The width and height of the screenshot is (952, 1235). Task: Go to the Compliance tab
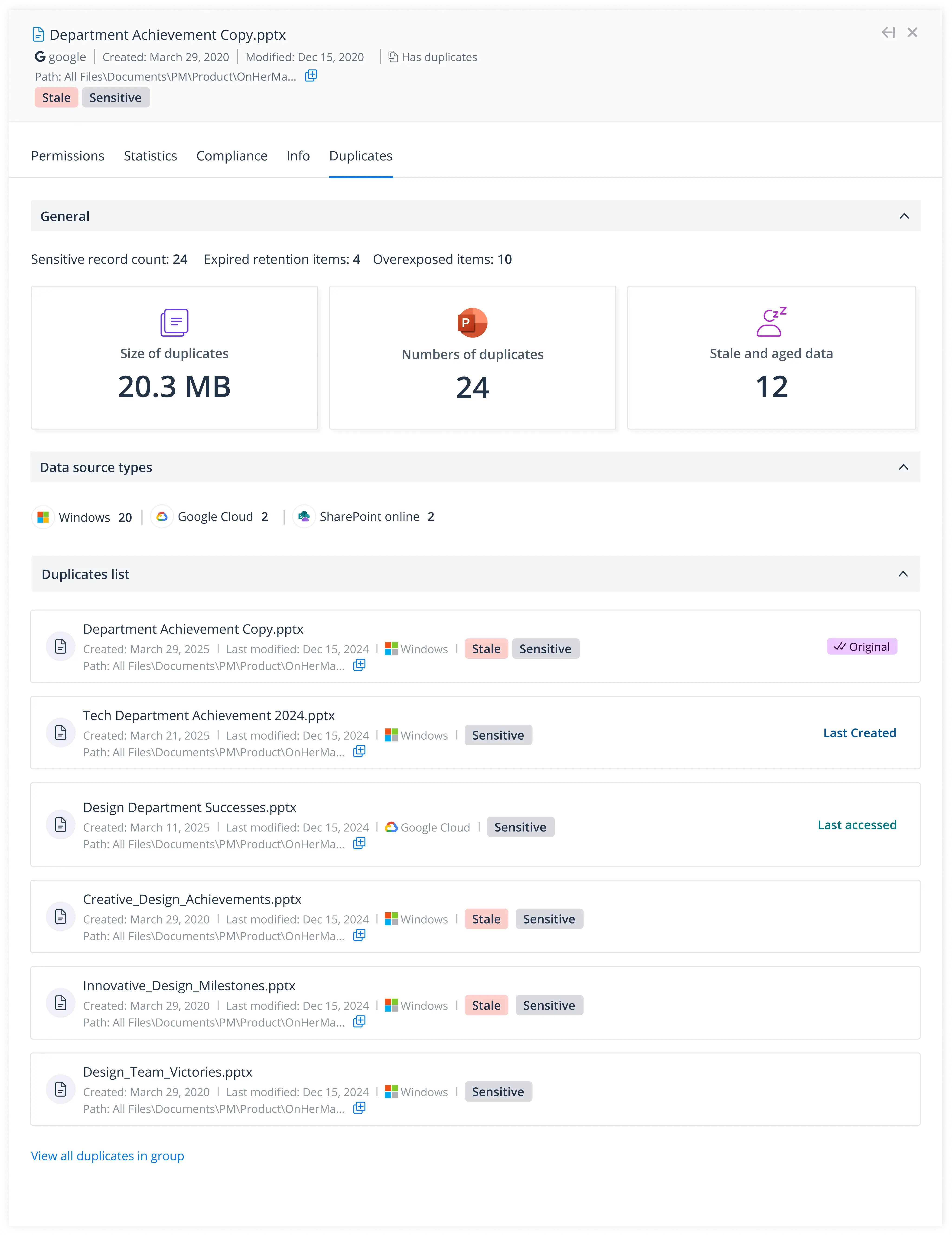pyautogui.click(x=232, y=156)
